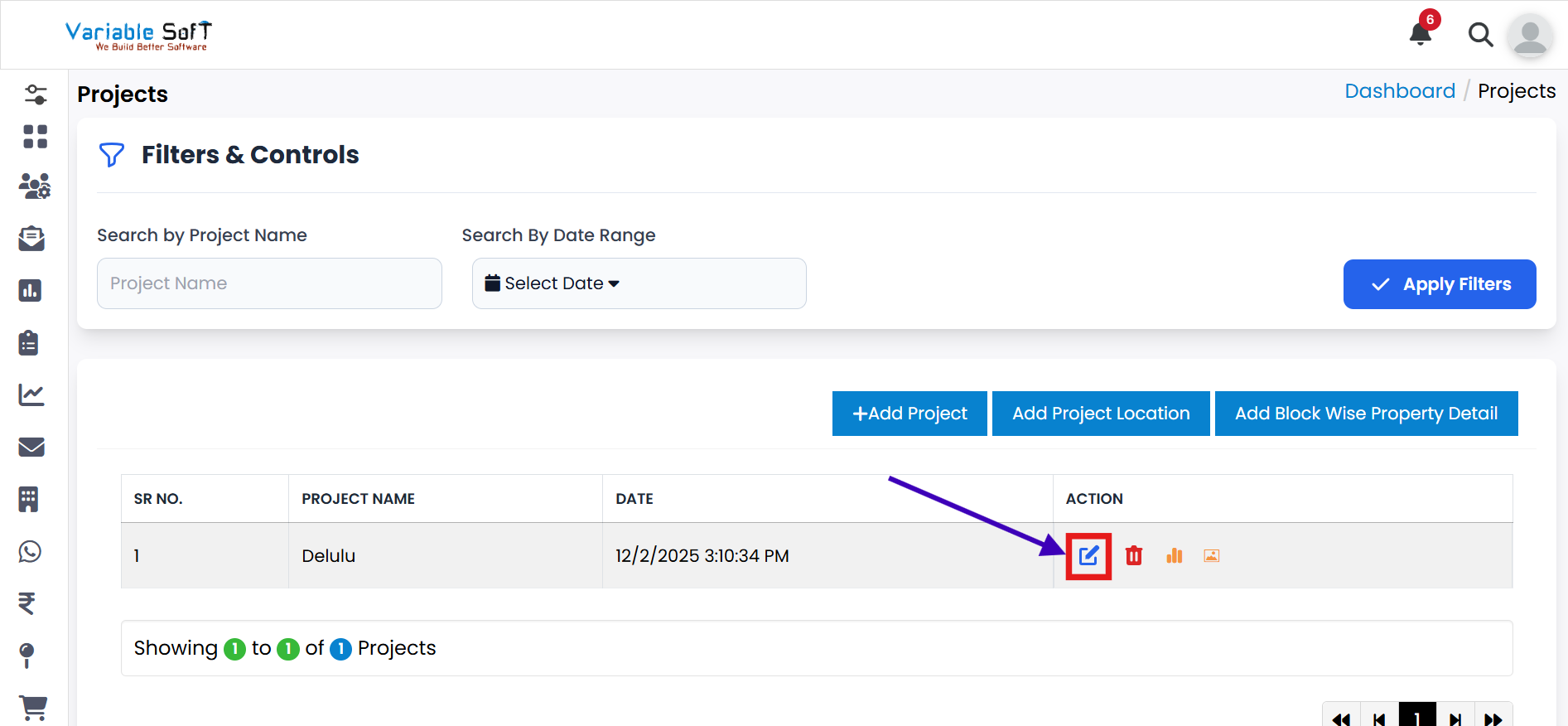Open notifications bell icon
This screenshot has height=726, width=1568.
pos(1421,34)
